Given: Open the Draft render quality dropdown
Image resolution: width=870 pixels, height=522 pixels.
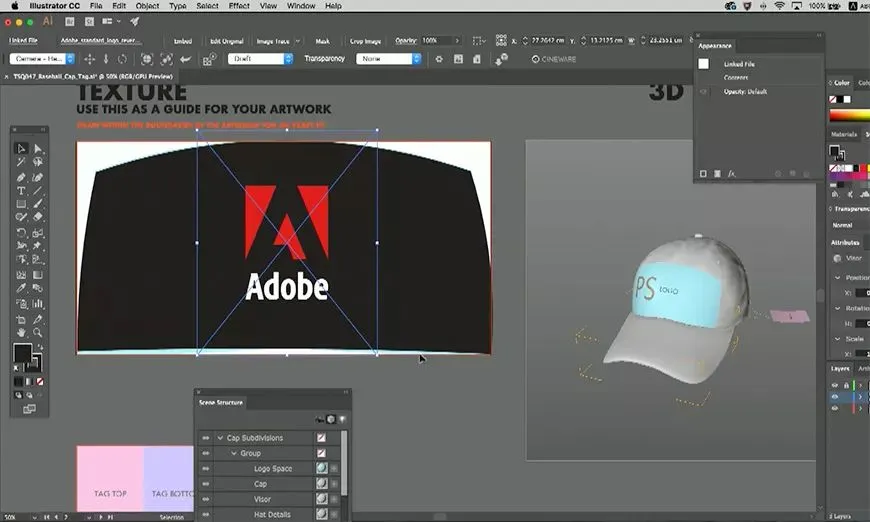Looking at the screenshot, I should pos(260,59).
